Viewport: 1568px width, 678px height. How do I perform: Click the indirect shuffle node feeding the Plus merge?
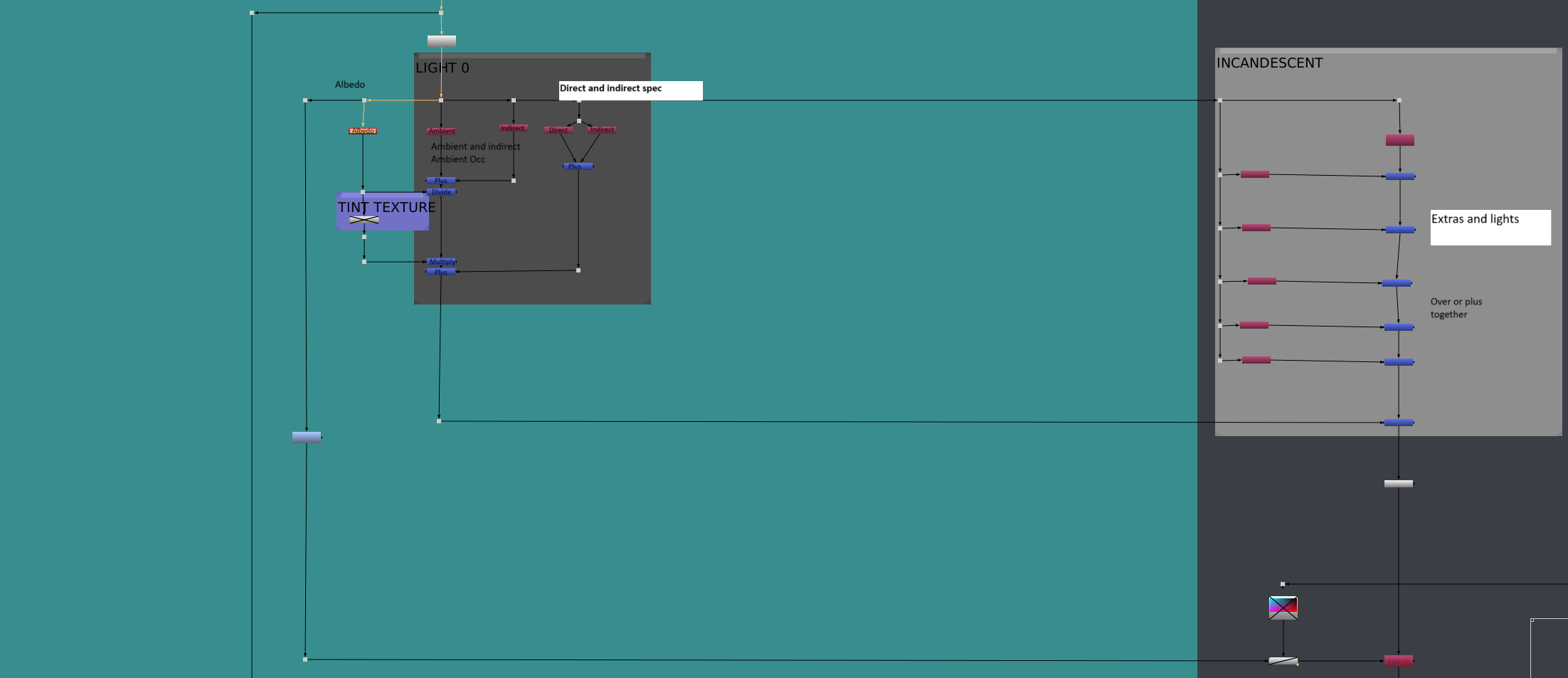click(514, 128)
